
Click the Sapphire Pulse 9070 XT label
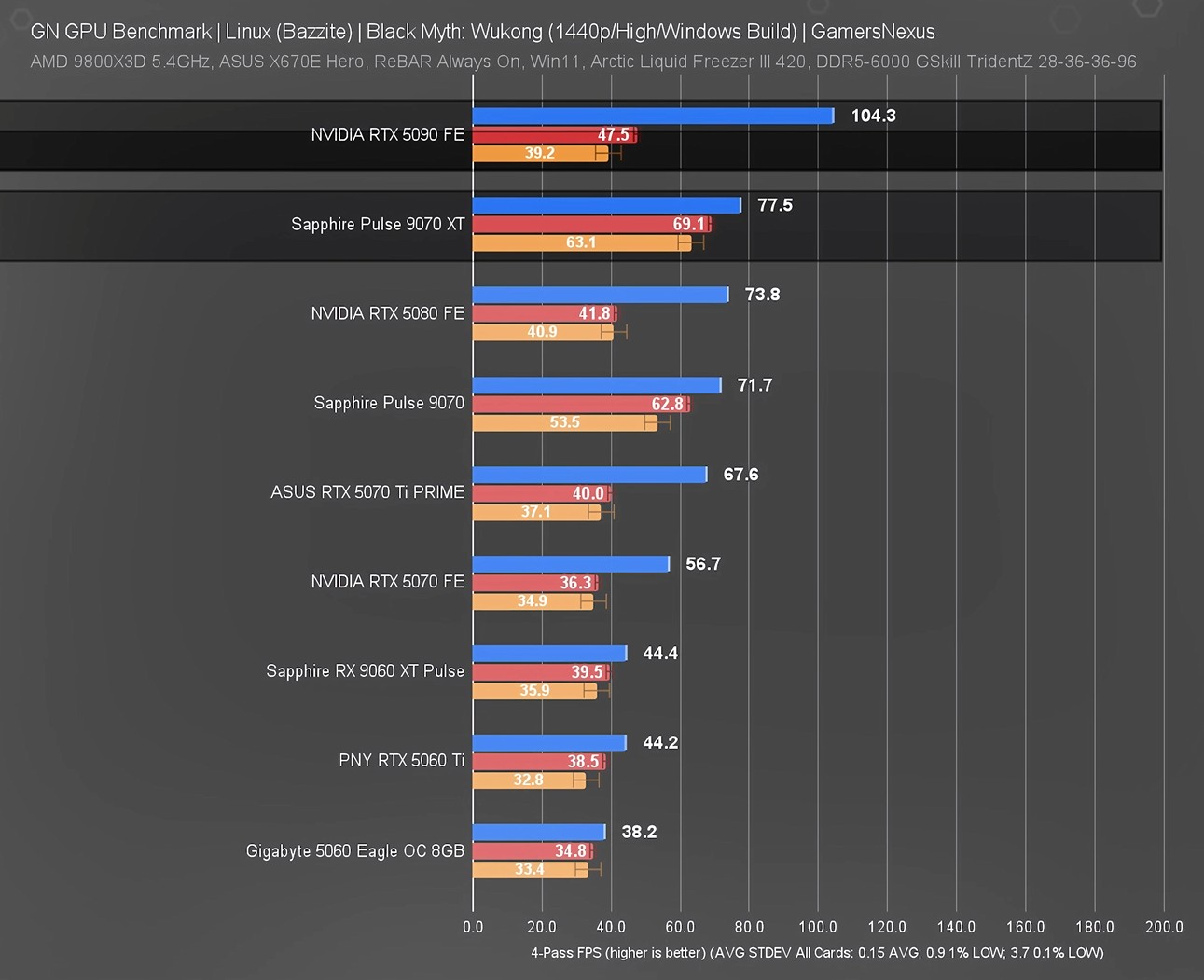coord(377,224)
